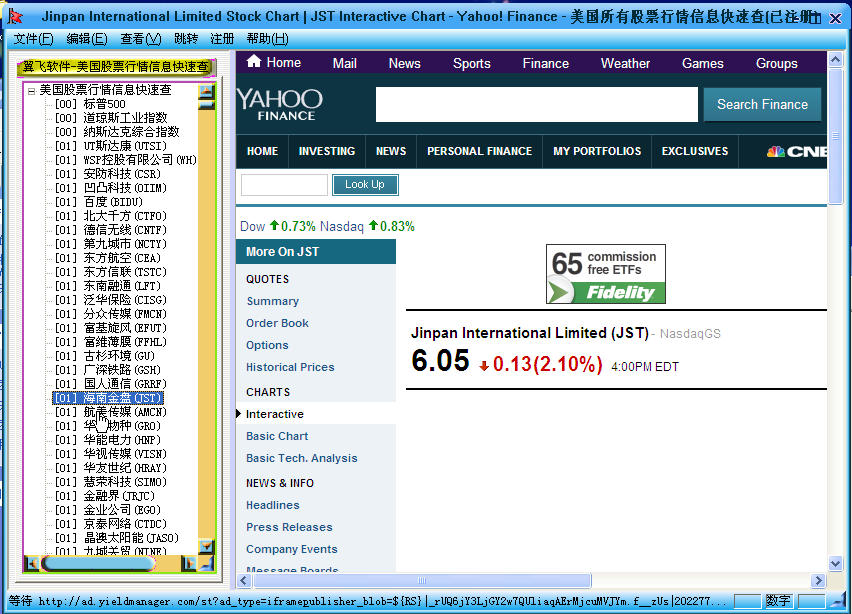Screen dimensions: 852x614
Task: Open the 文件(F) menu
Action: coord(33,39)
